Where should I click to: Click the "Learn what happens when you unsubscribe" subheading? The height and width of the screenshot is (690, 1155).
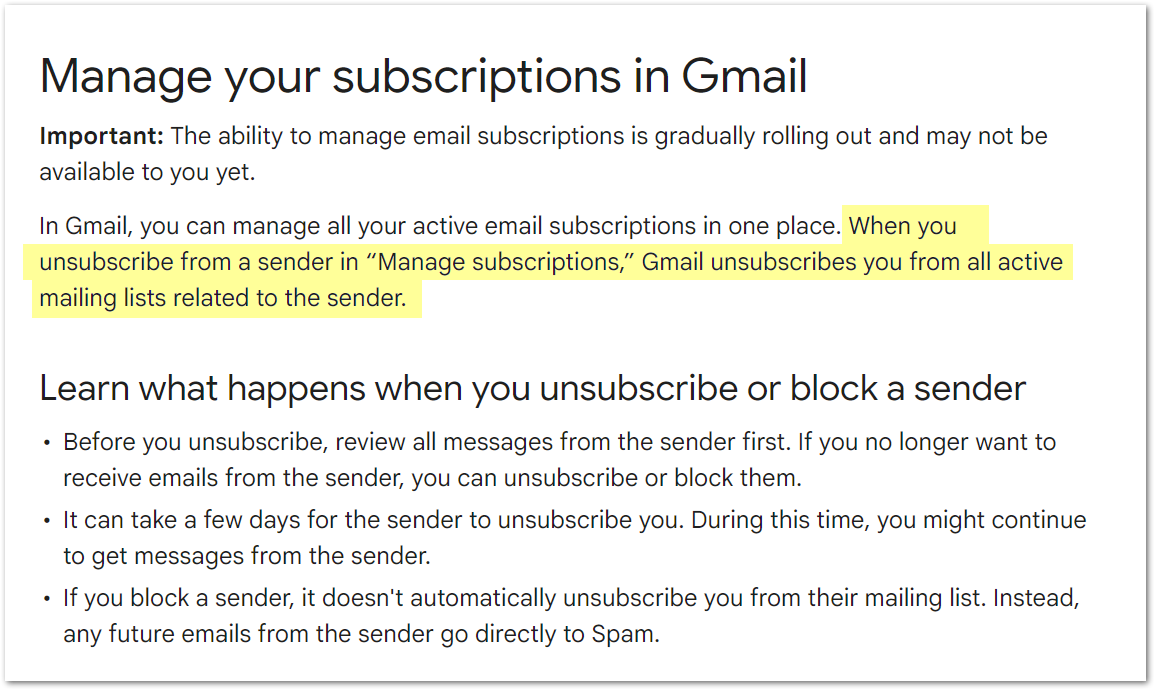tap(532, 388)
